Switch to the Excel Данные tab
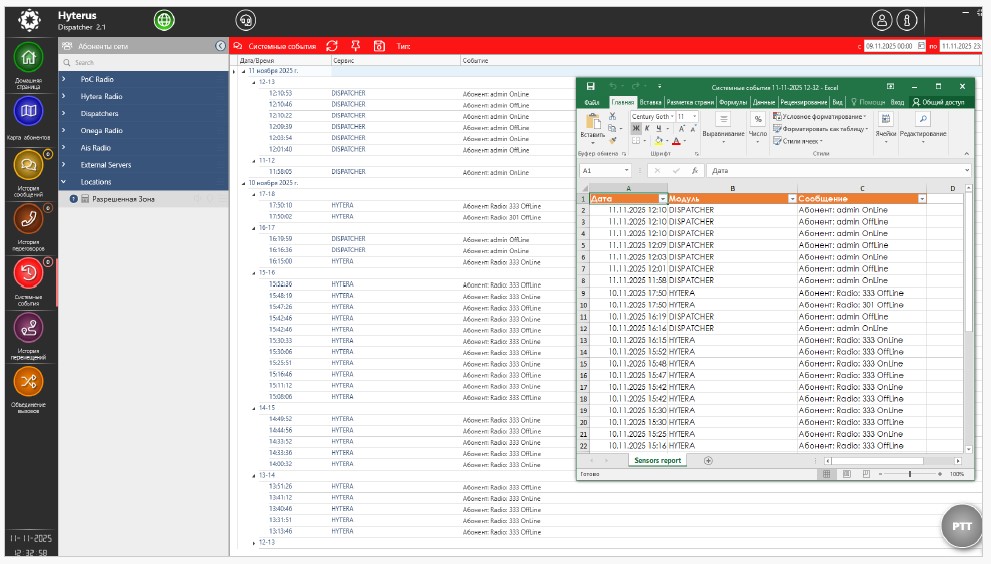 763,102
